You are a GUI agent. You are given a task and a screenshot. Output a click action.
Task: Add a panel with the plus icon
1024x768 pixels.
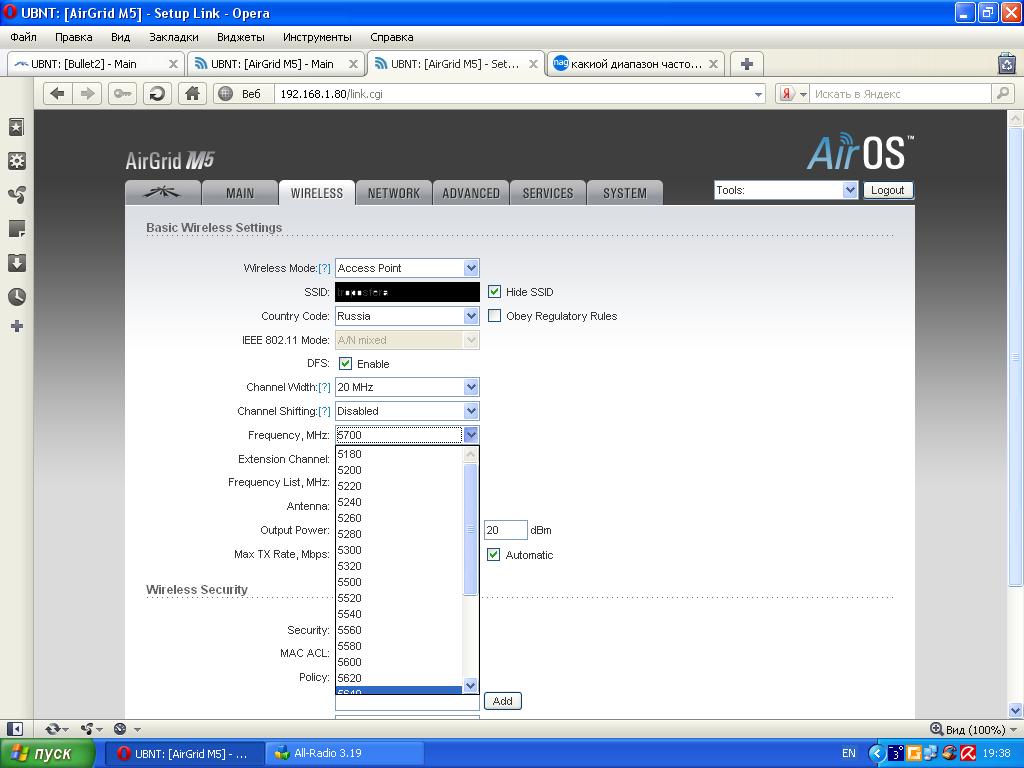(x=16, y=326)
